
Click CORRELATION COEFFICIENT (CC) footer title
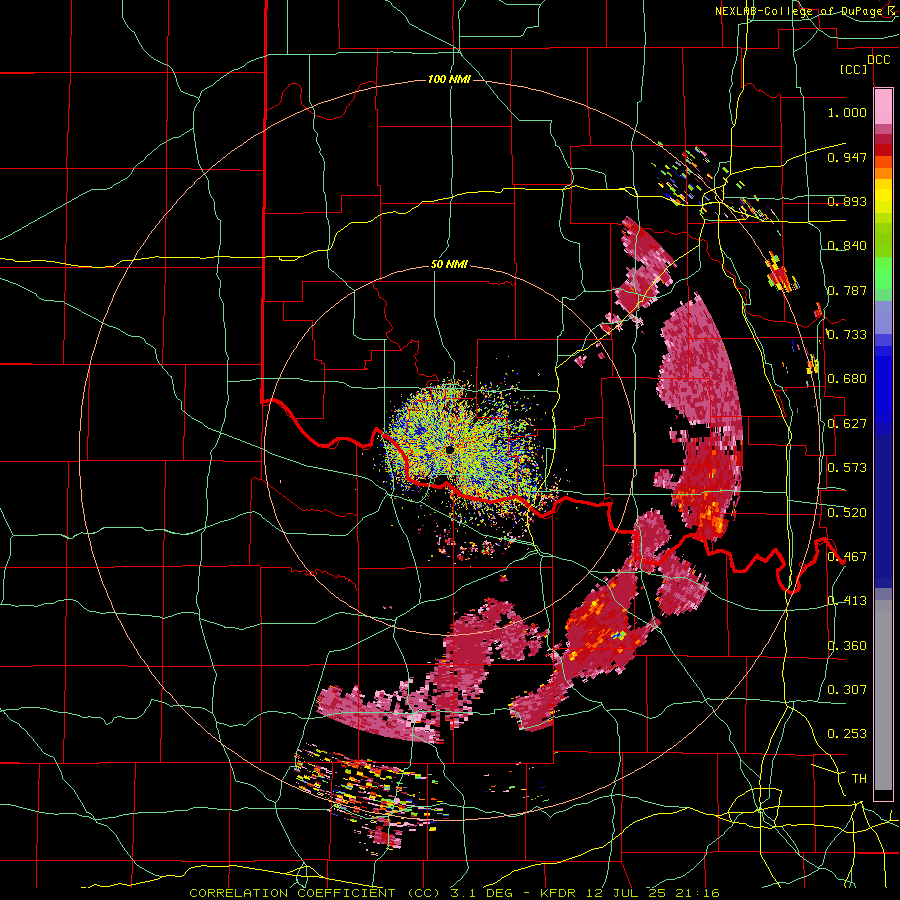click(x=314, y=893)
